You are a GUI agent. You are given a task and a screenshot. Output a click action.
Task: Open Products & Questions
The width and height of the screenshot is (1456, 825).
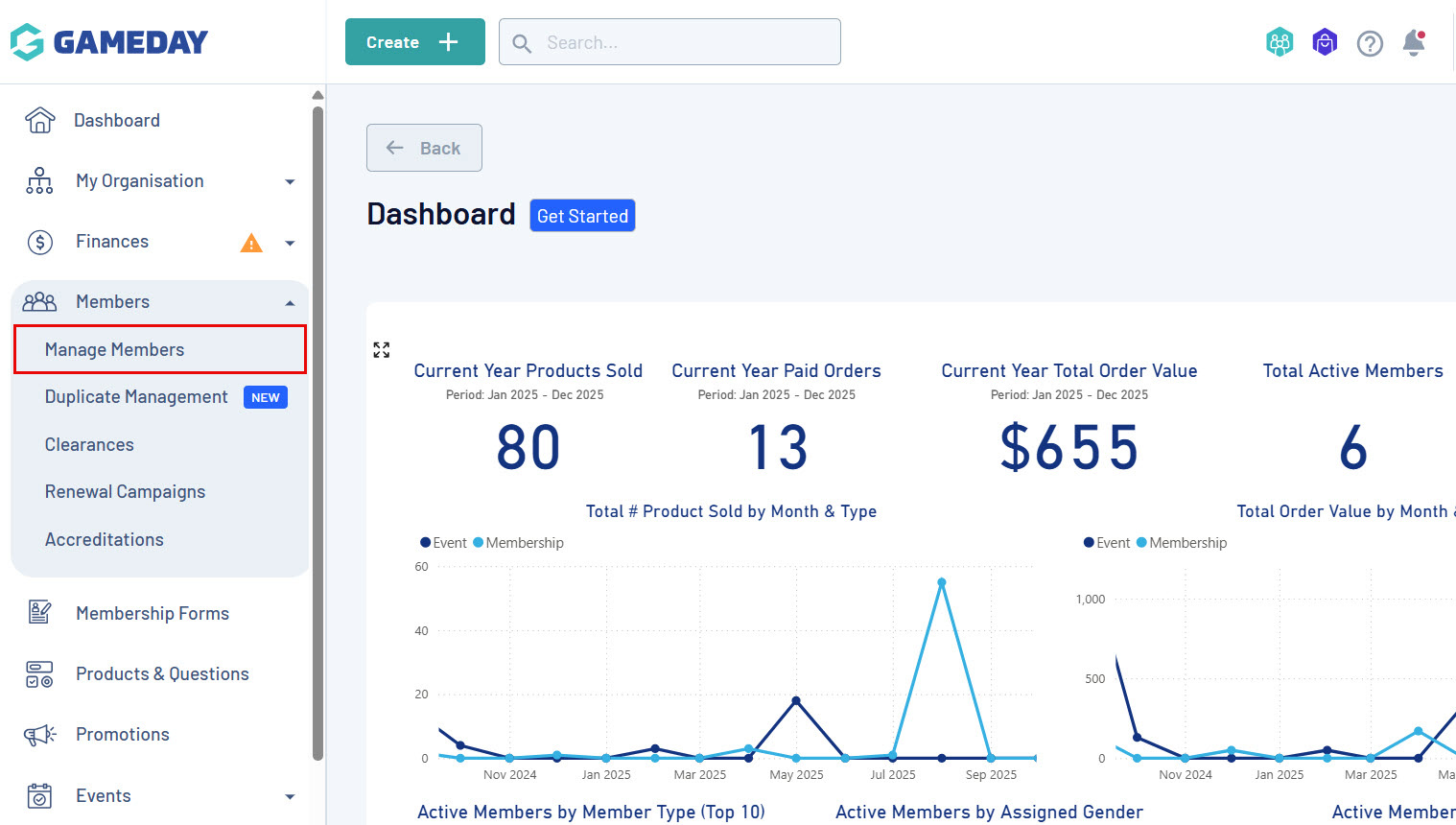[162, 674]
